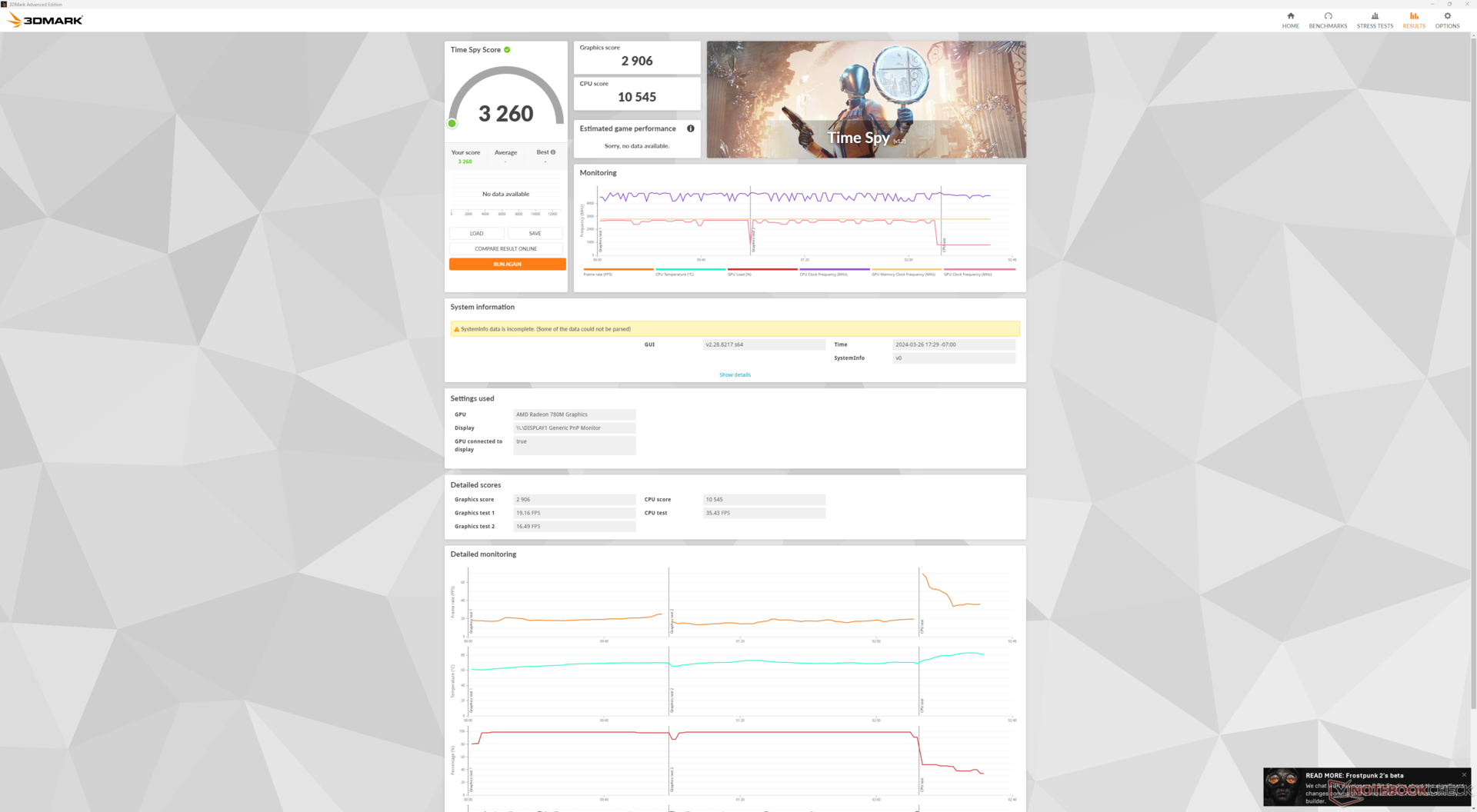Click green checkmark beside Time Spy Score
This screenshot has width=1477, height=812.
point(507,50)
